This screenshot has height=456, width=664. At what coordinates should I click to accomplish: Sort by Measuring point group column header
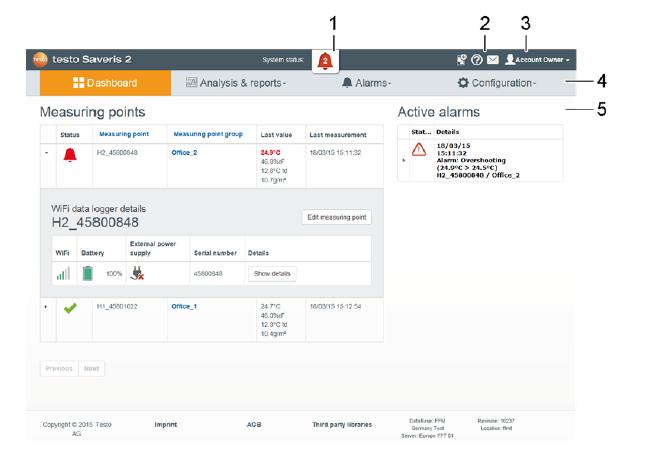(208, 134)
